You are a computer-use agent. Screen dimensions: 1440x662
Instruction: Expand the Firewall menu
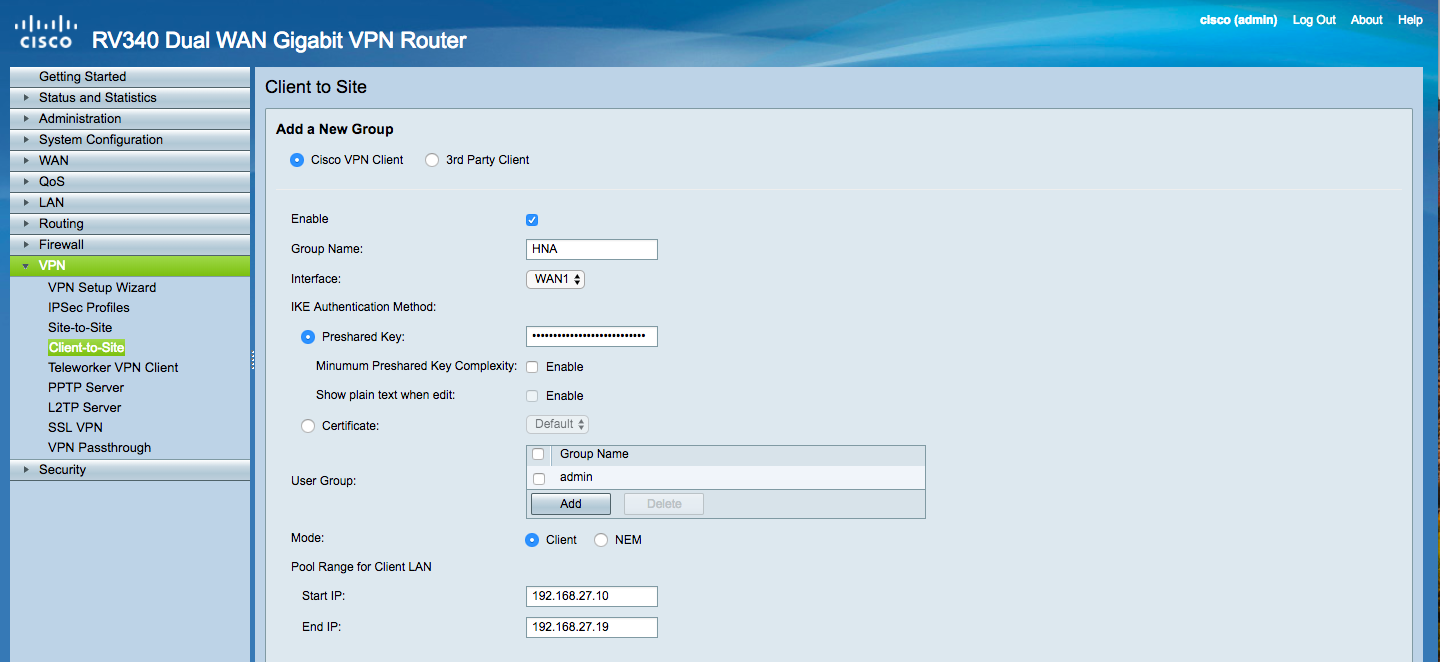130,245
